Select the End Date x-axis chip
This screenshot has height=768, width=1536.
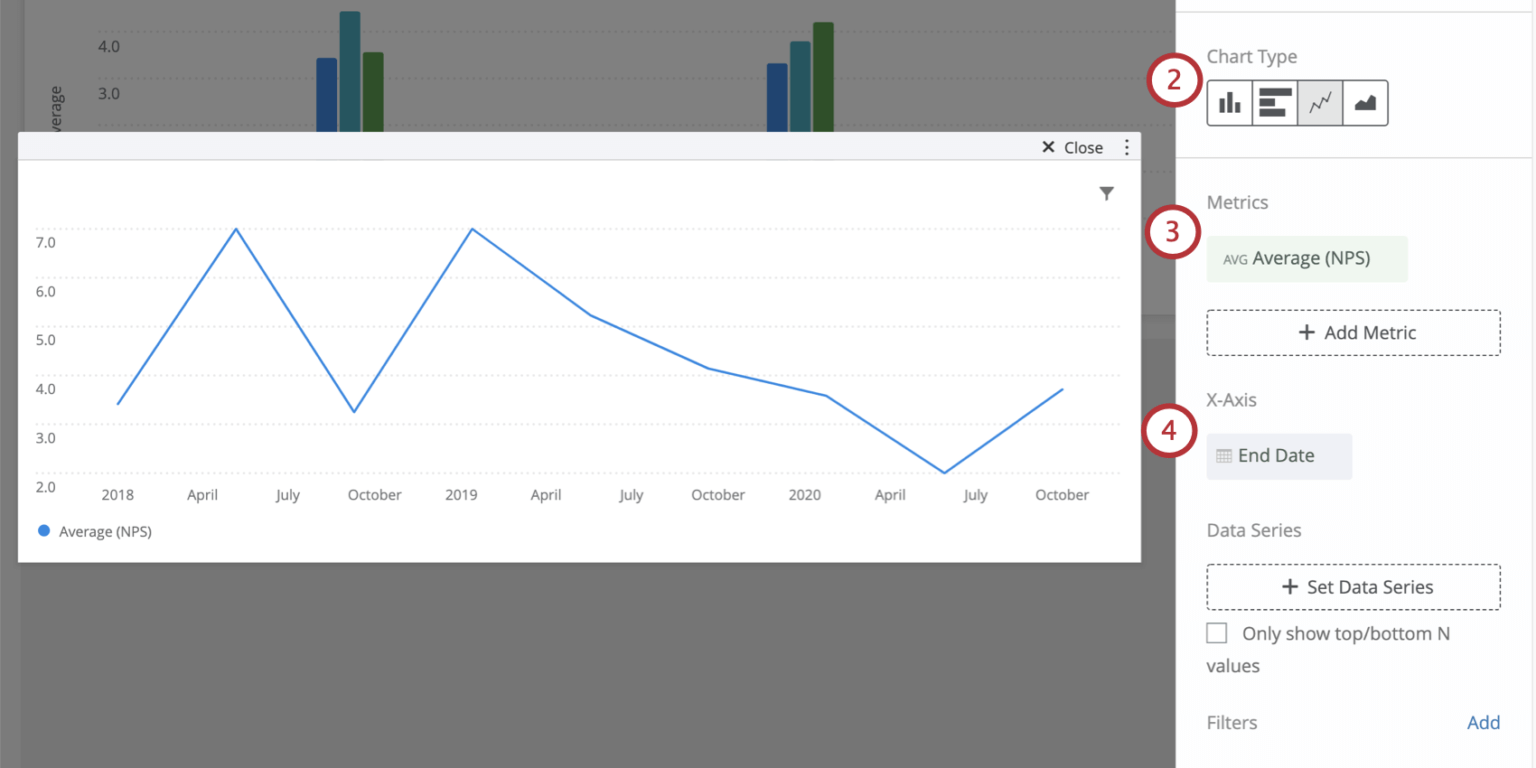point(1279,455)
